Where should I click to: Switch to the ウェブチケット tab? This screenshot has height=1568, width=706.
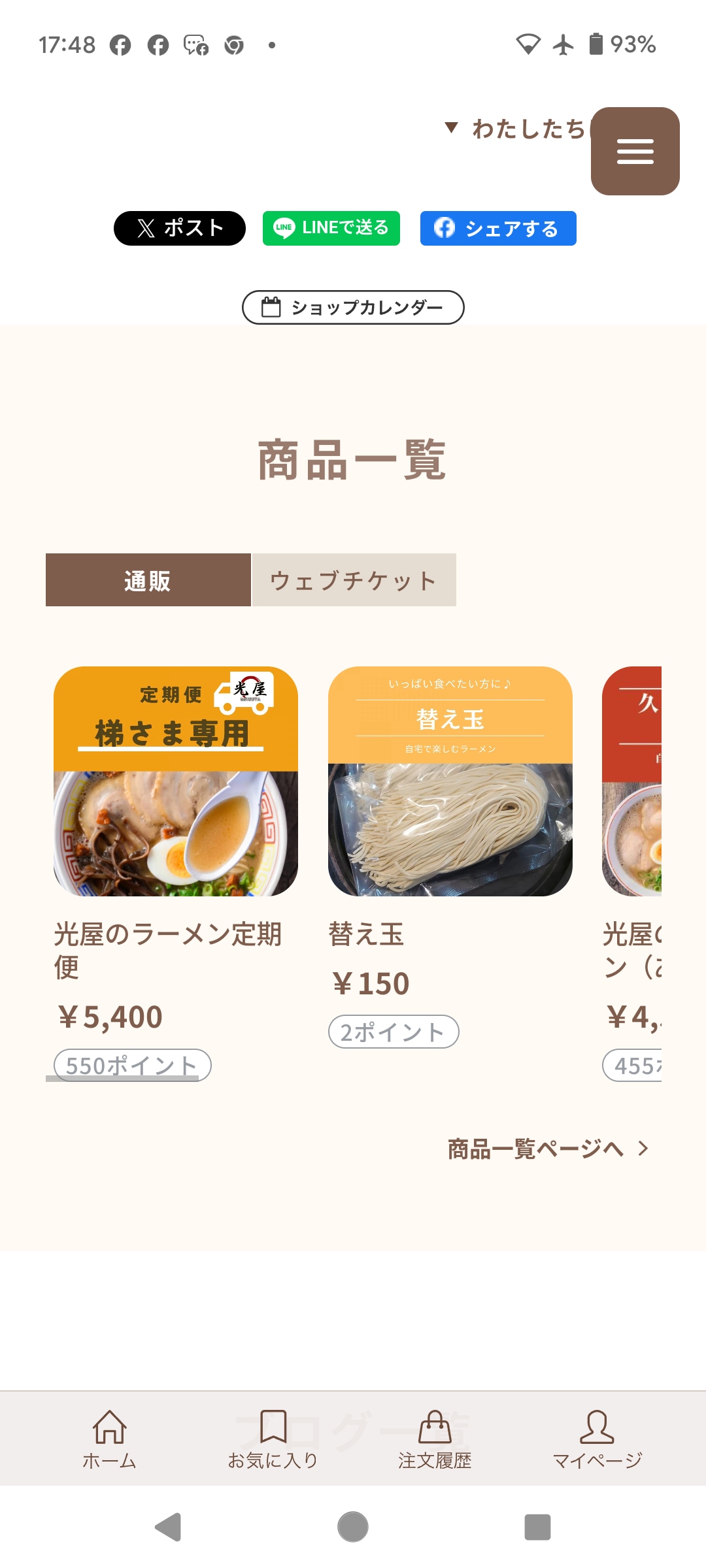[x=354, y=580]
